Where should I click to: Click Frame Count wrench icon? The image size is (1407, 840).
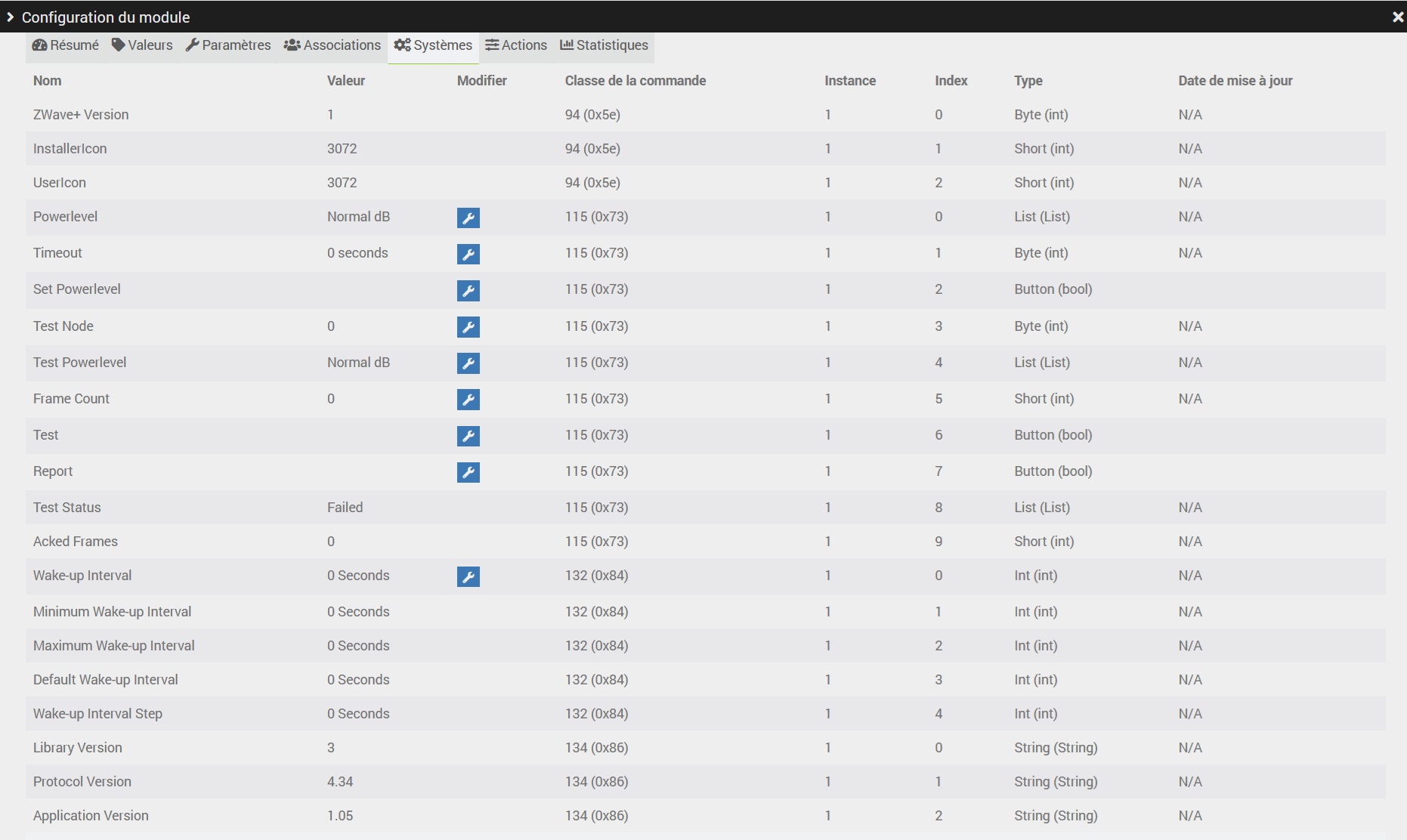coord(468,400)
